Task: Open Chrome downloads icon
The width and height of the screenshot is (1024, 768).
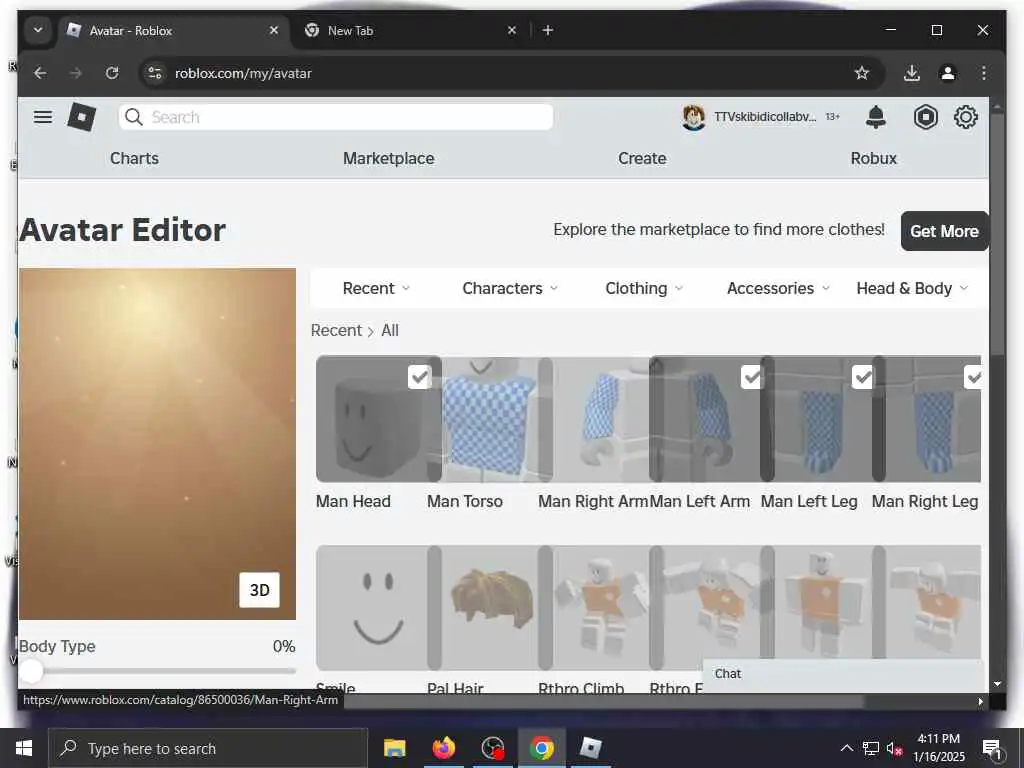Action: point(912,73)
